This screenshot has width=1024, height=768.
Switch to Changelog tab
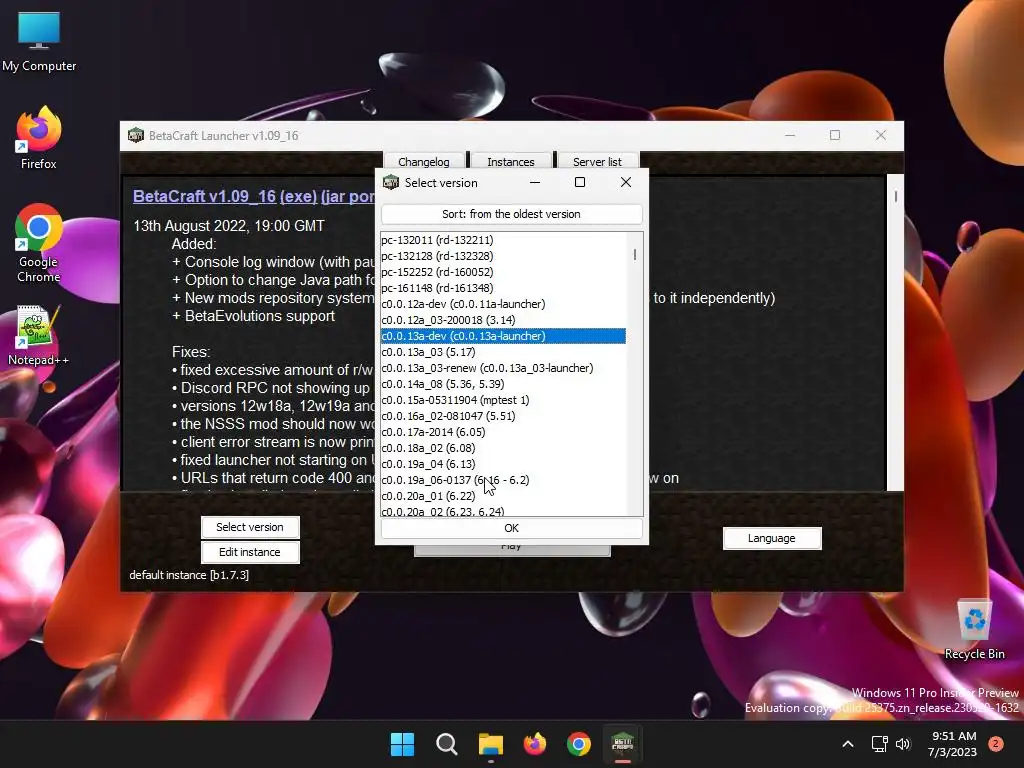(424, 161)
